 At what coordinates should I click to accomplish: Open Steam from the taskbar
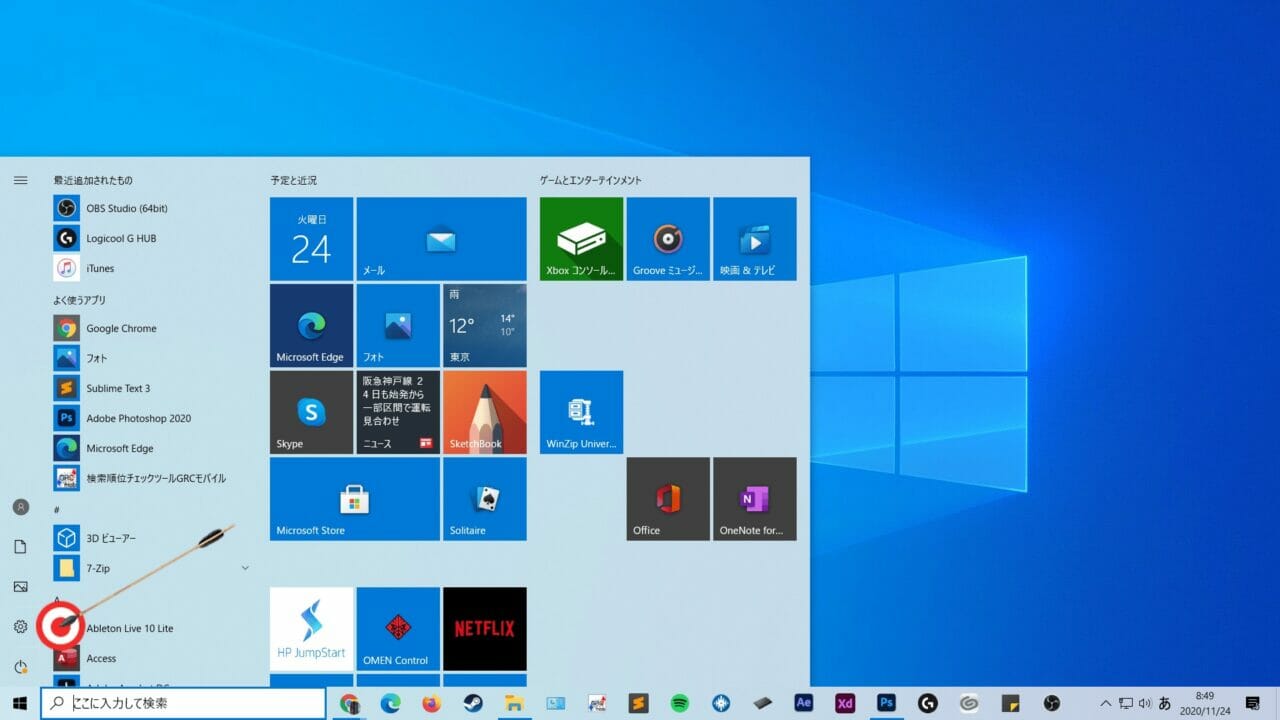[473, 703]
